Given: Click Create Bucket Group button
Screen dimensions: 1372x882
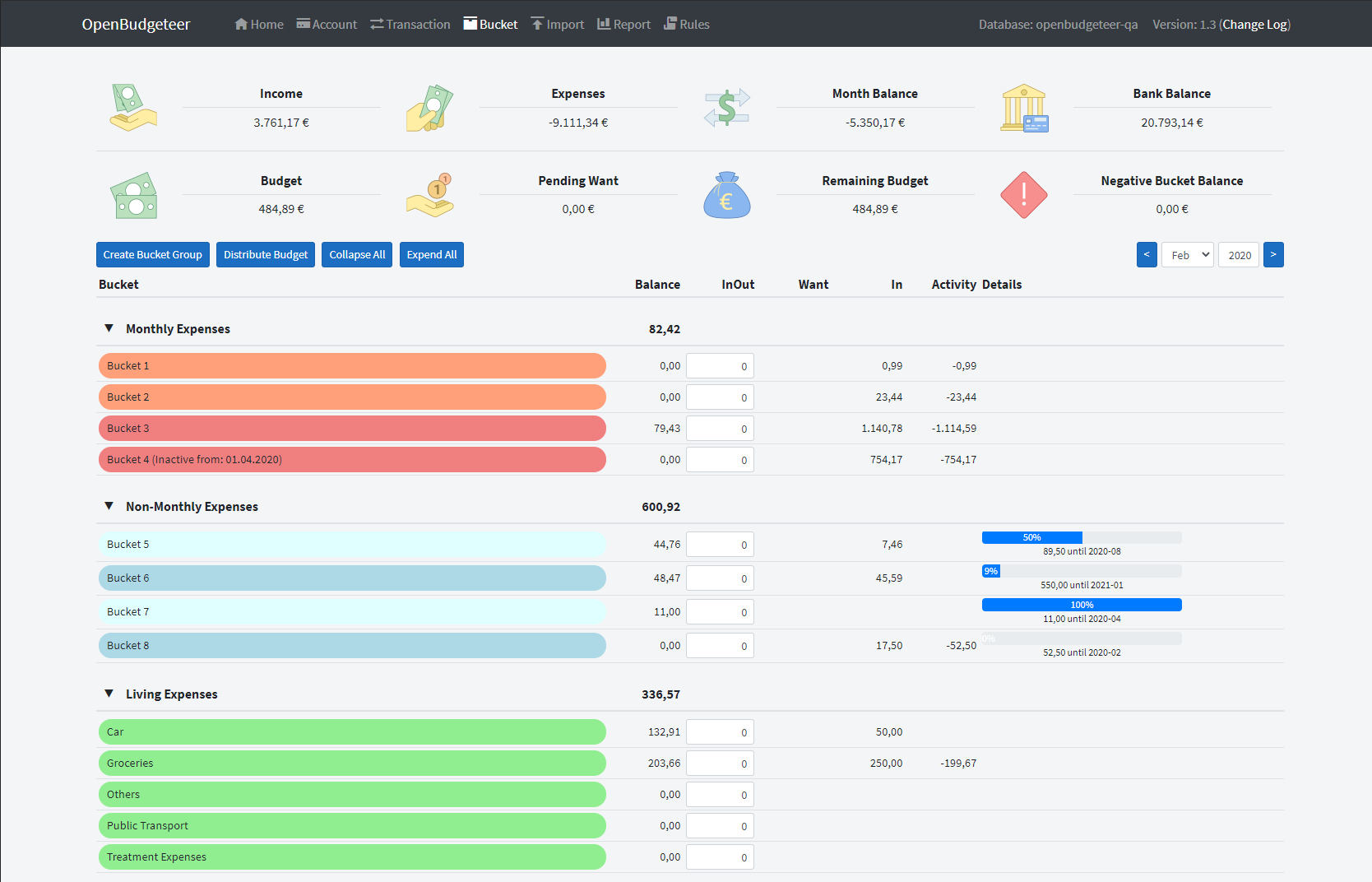Looking at the screenshot, I should tap(153, 255).
